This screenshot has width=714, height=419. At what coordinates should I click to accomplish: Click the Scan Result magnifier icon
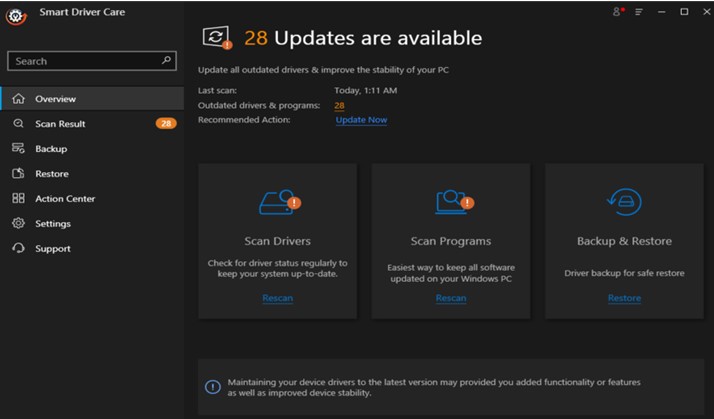tap(18, 123)
